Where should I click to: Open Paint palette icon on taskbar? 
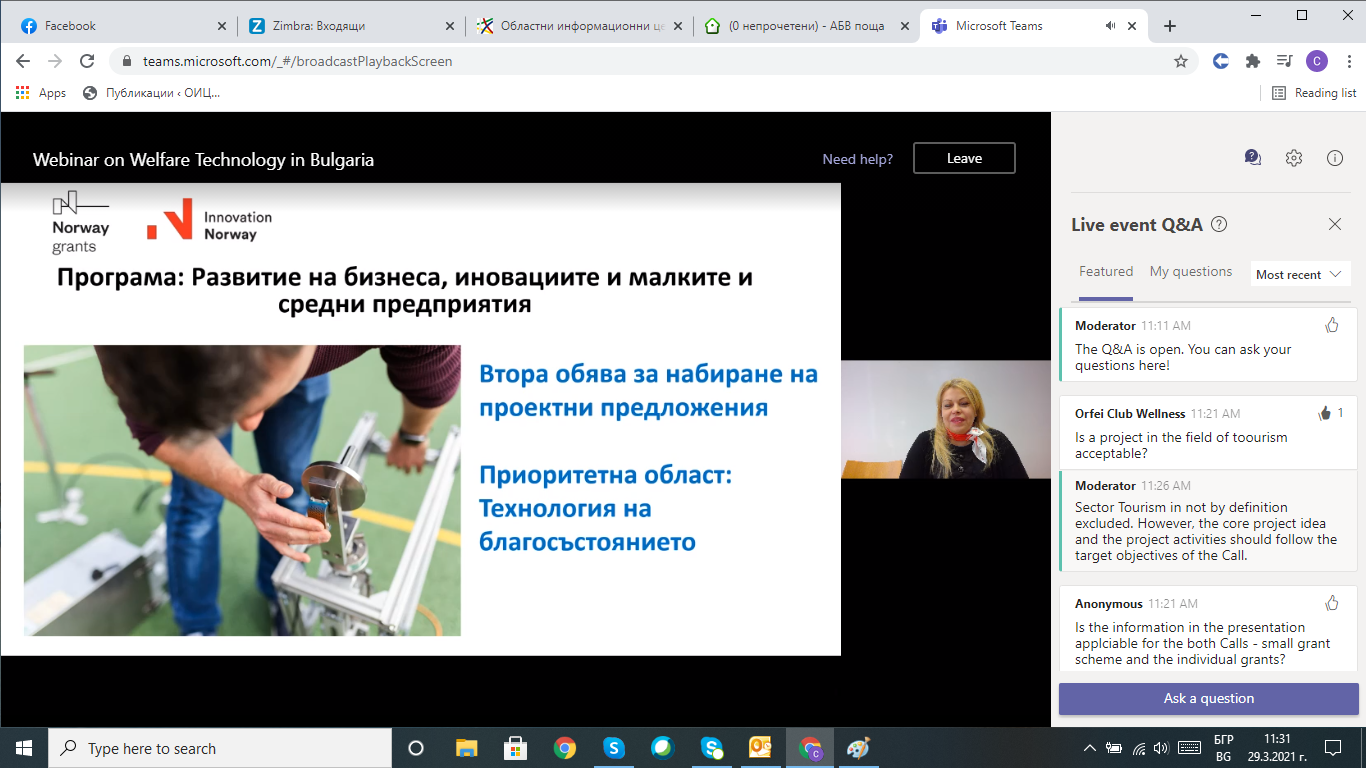858,748
